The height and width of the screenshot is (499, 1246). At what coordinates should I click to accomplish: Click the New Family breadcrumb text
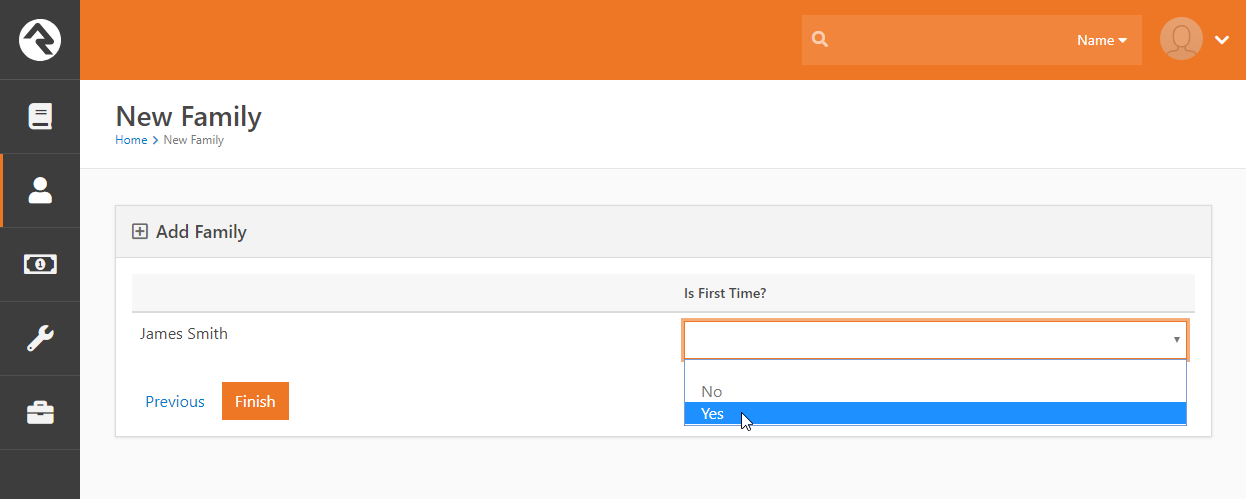click(194, 140)
